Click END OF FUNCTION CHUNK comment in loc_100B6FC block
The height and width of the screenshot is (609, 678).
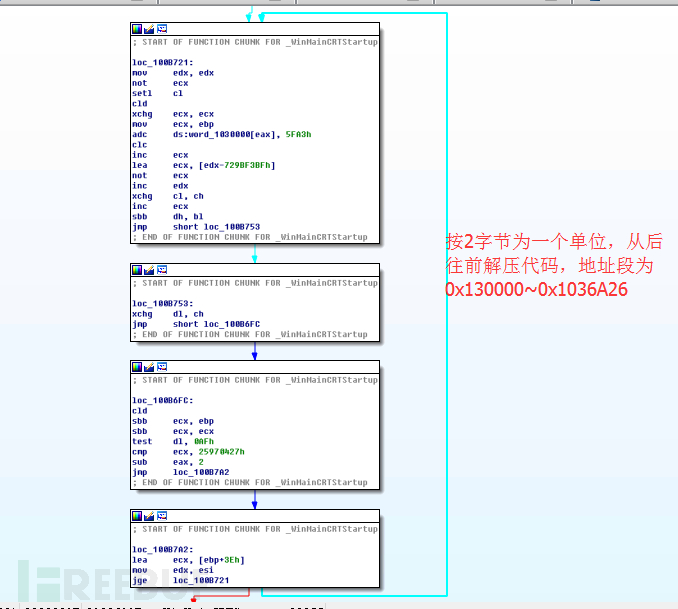coord(250,482)
